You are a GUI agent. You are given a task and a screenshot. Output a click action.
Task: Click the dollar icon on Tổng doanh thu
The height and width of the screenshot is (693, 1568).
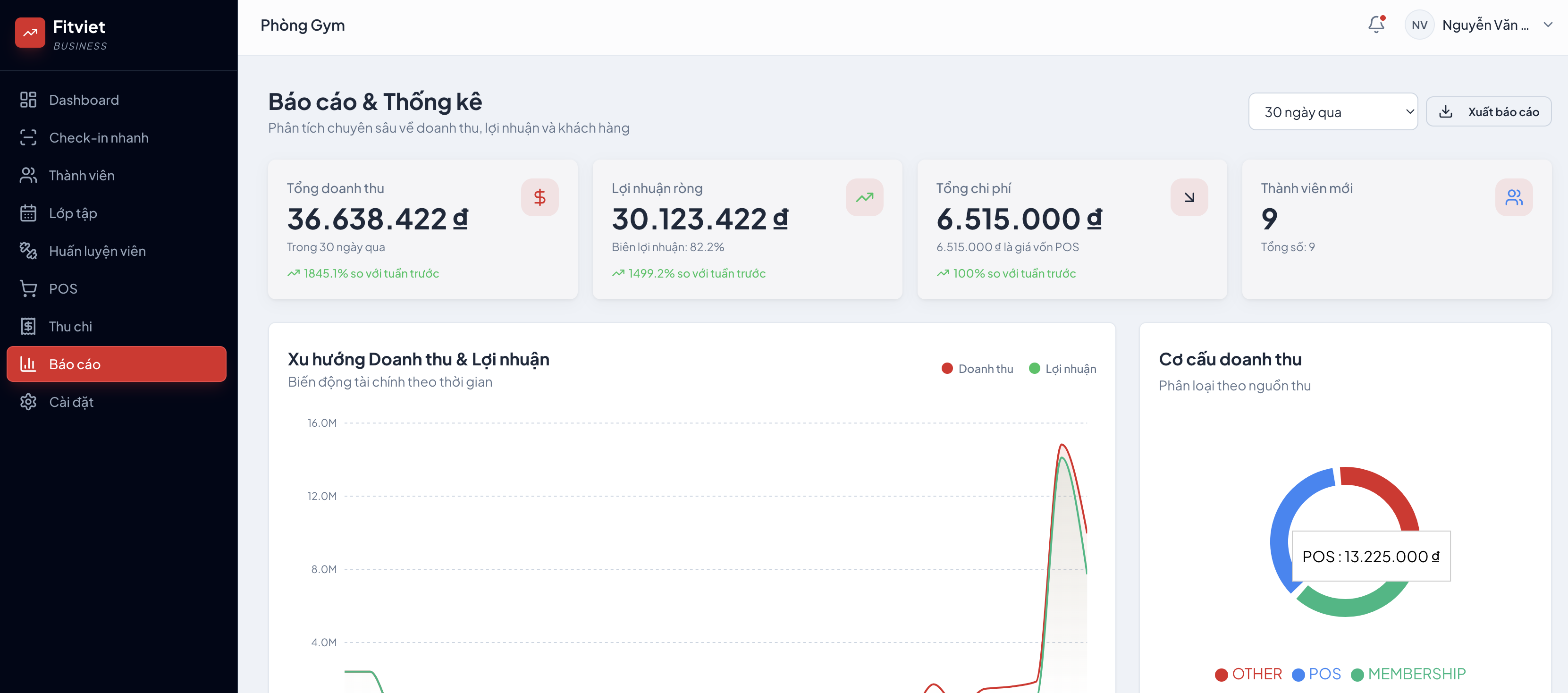540,197
